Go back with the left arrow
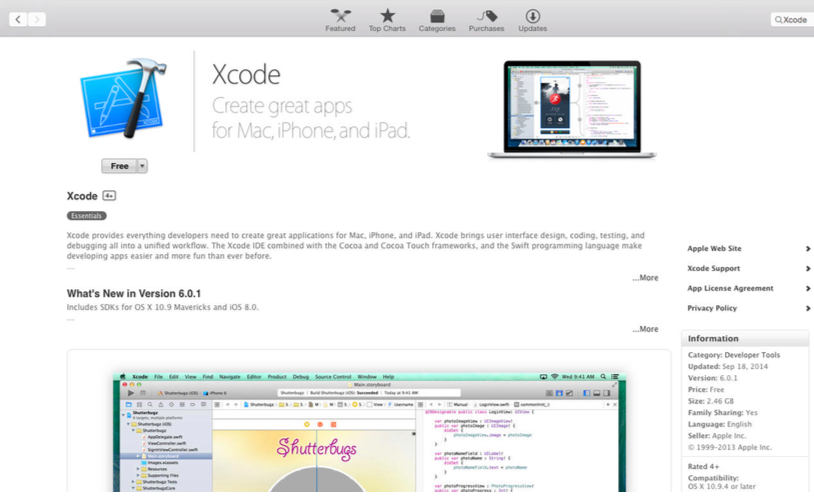 pos(18,19)
